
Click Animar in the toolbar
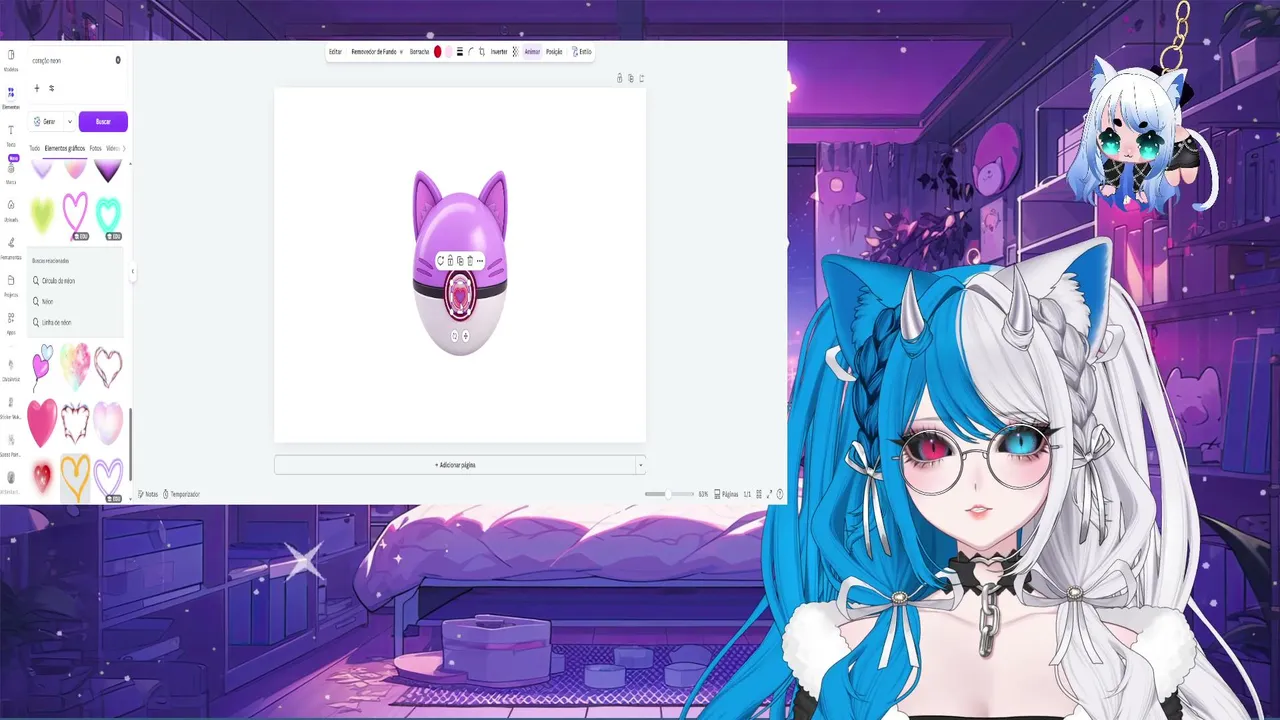pyautogui.click(x=532, y=52)
